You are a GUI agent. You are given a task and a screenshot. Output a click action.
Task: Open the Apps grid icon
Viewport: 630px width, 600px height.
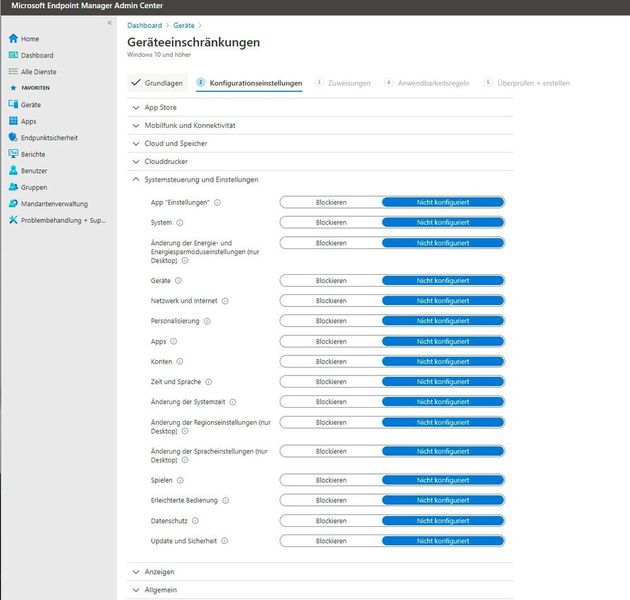click(13, 121)
